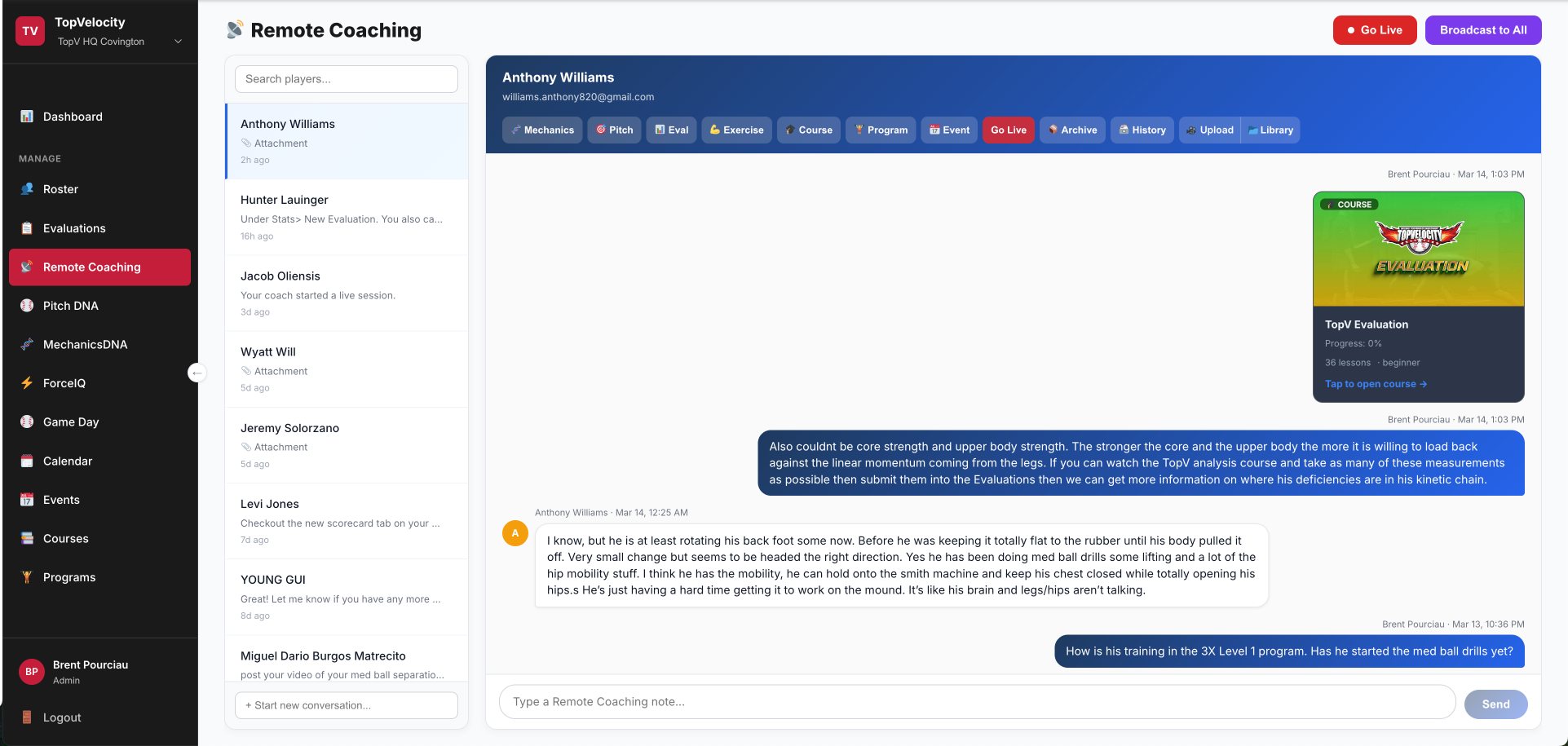This screenshot has height=746, width=1568.
Task: Open the History button
Action: pos(1142,130)
